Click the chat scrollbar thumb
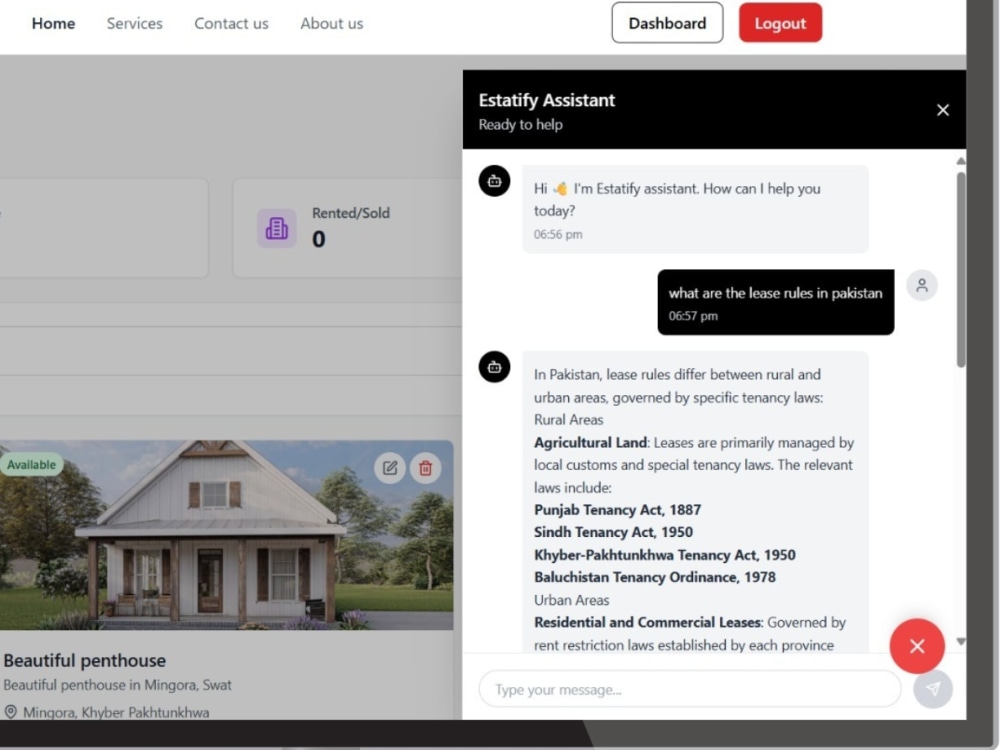Viewport: 1000px width, 750px height. point(960,270)
